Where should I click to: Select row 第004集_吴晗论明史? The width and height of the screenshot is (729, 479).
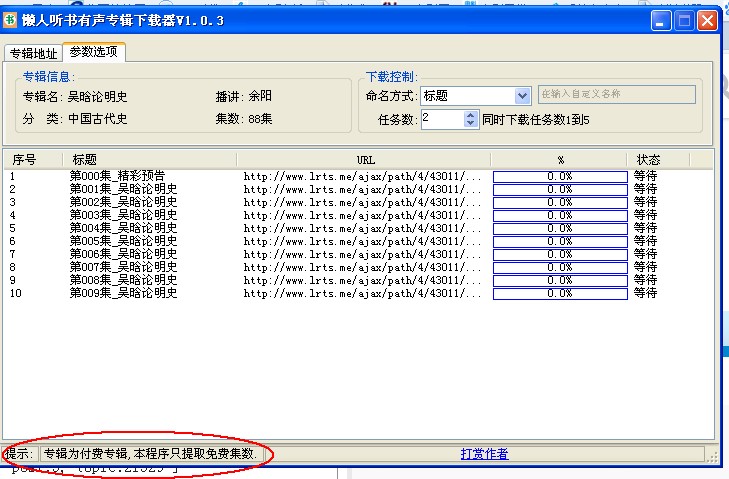tap(123, 228)
